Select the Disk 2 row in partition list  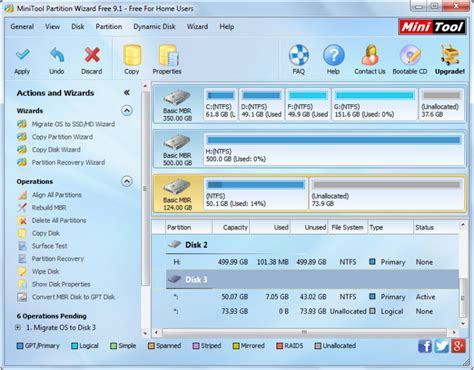click(312, 245)
